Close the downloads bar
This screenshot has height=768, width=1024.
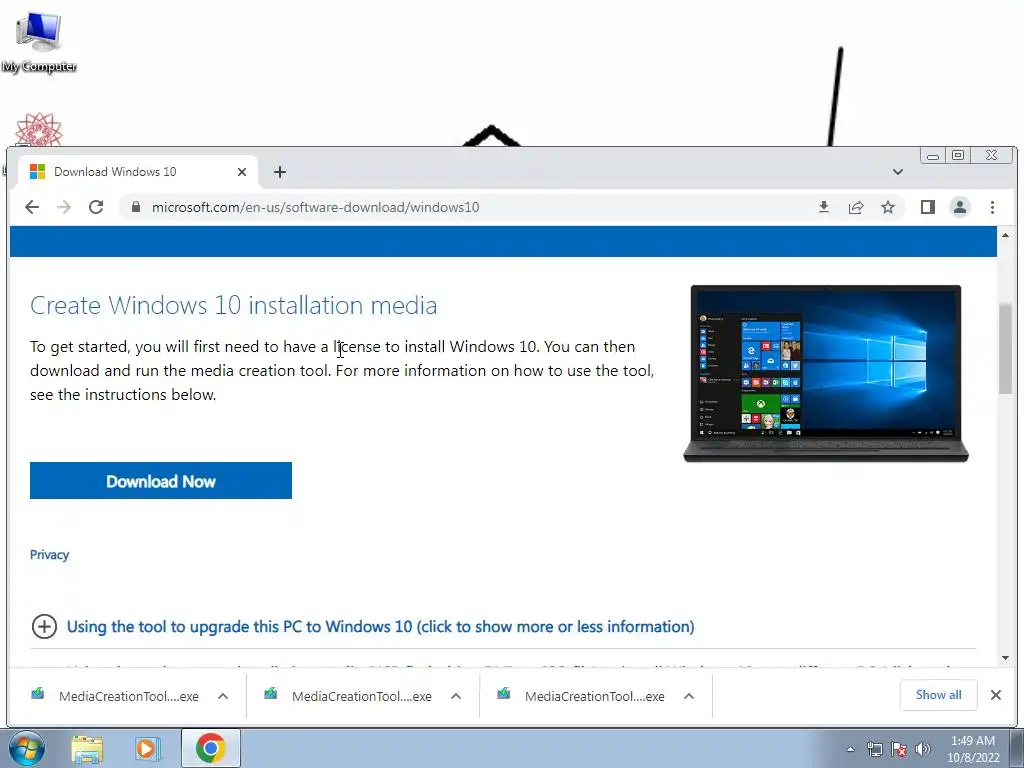coord(995,695)
